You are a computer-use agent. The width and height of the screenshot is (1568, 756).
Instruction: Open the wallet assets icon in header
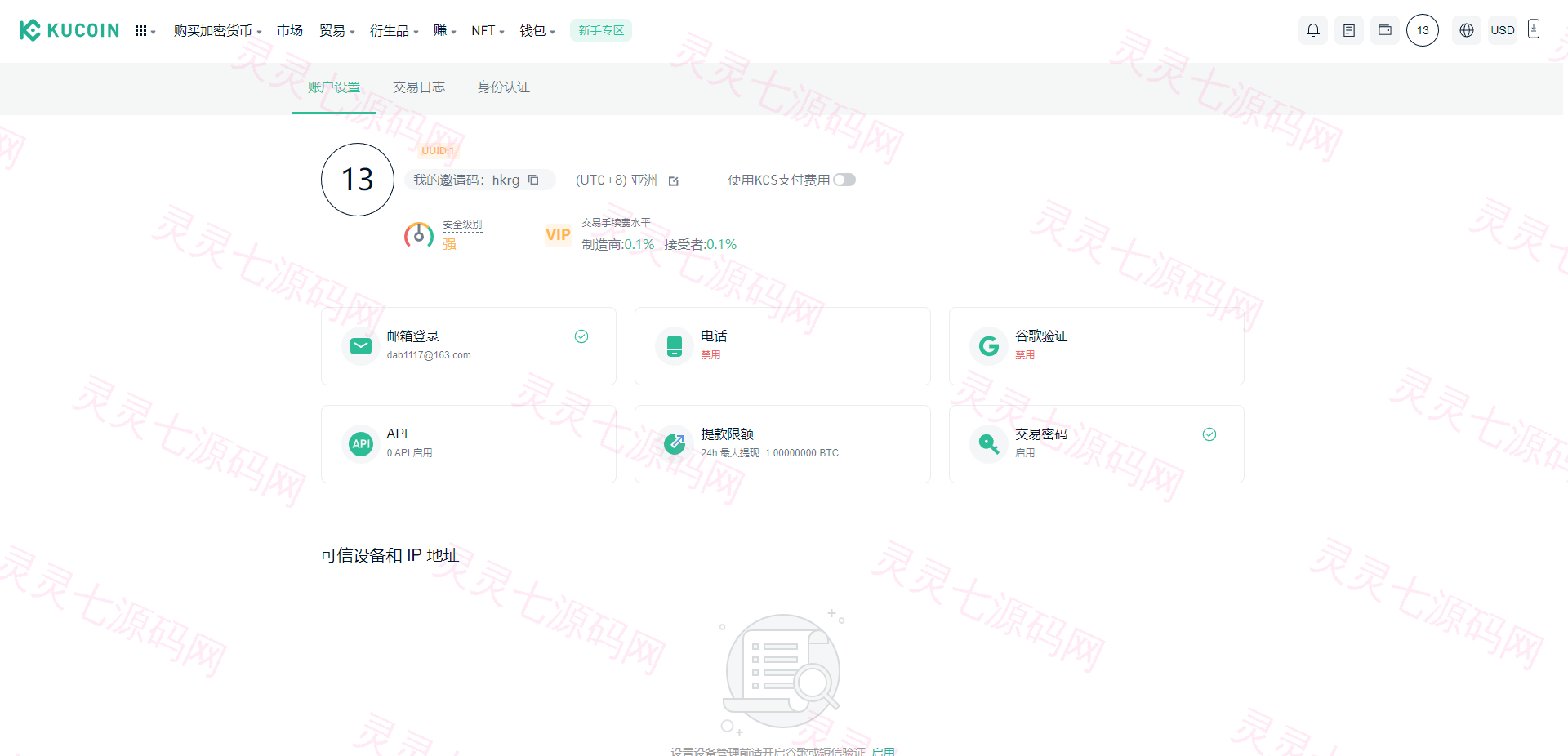point(1385,30)
